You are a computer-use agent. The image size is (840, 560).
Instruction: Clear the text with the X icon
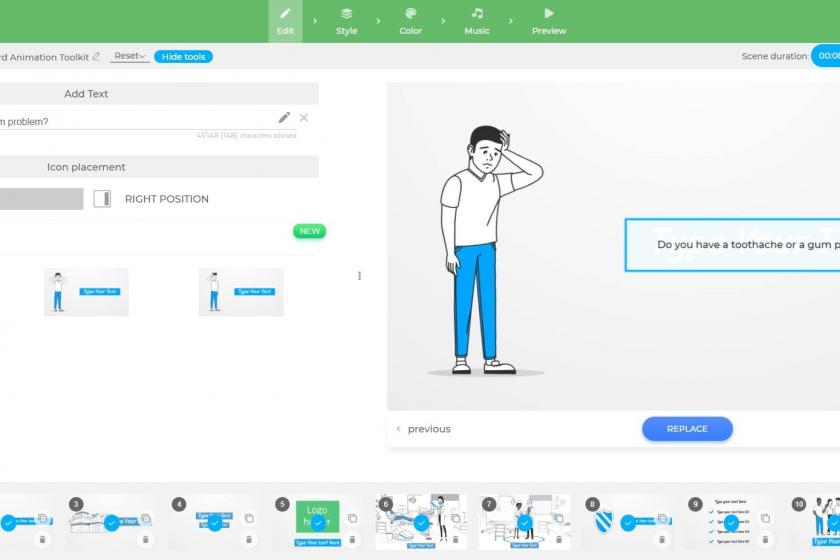pyautogui.click(x=304, y=118)
